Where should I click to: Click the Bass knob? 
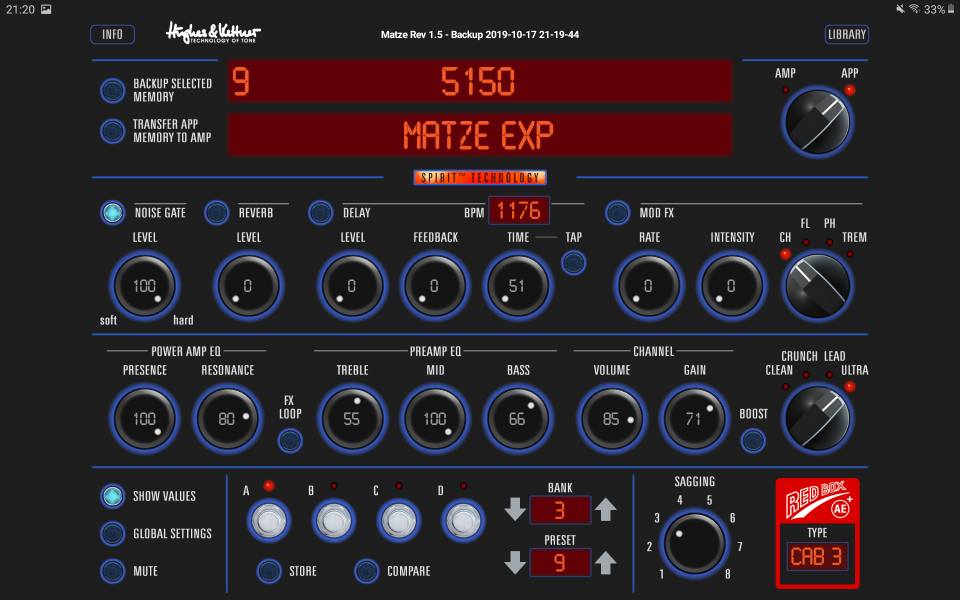[x=518, y=419]
